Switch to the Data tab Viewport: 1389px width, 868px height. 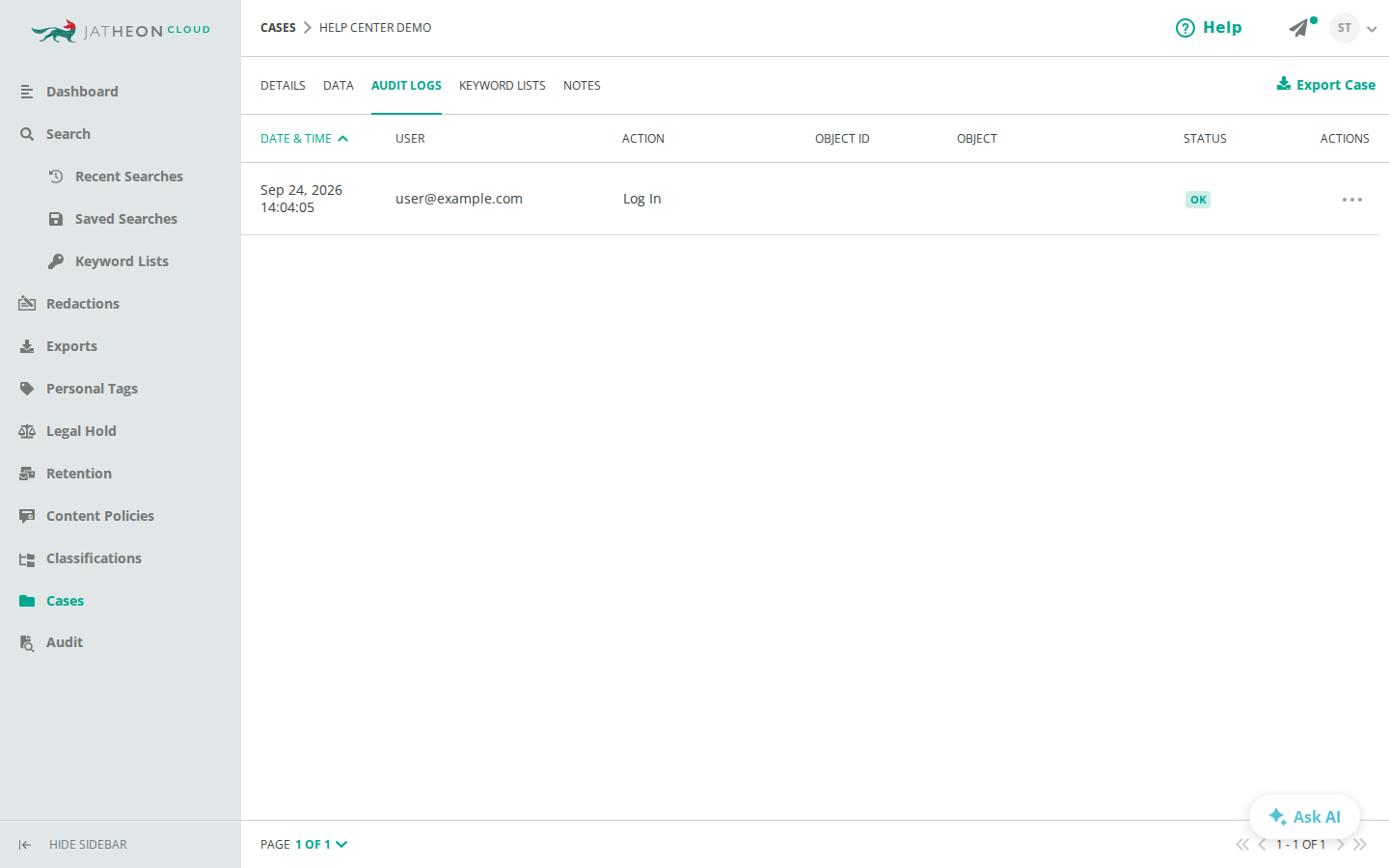[x=339, y=86]
